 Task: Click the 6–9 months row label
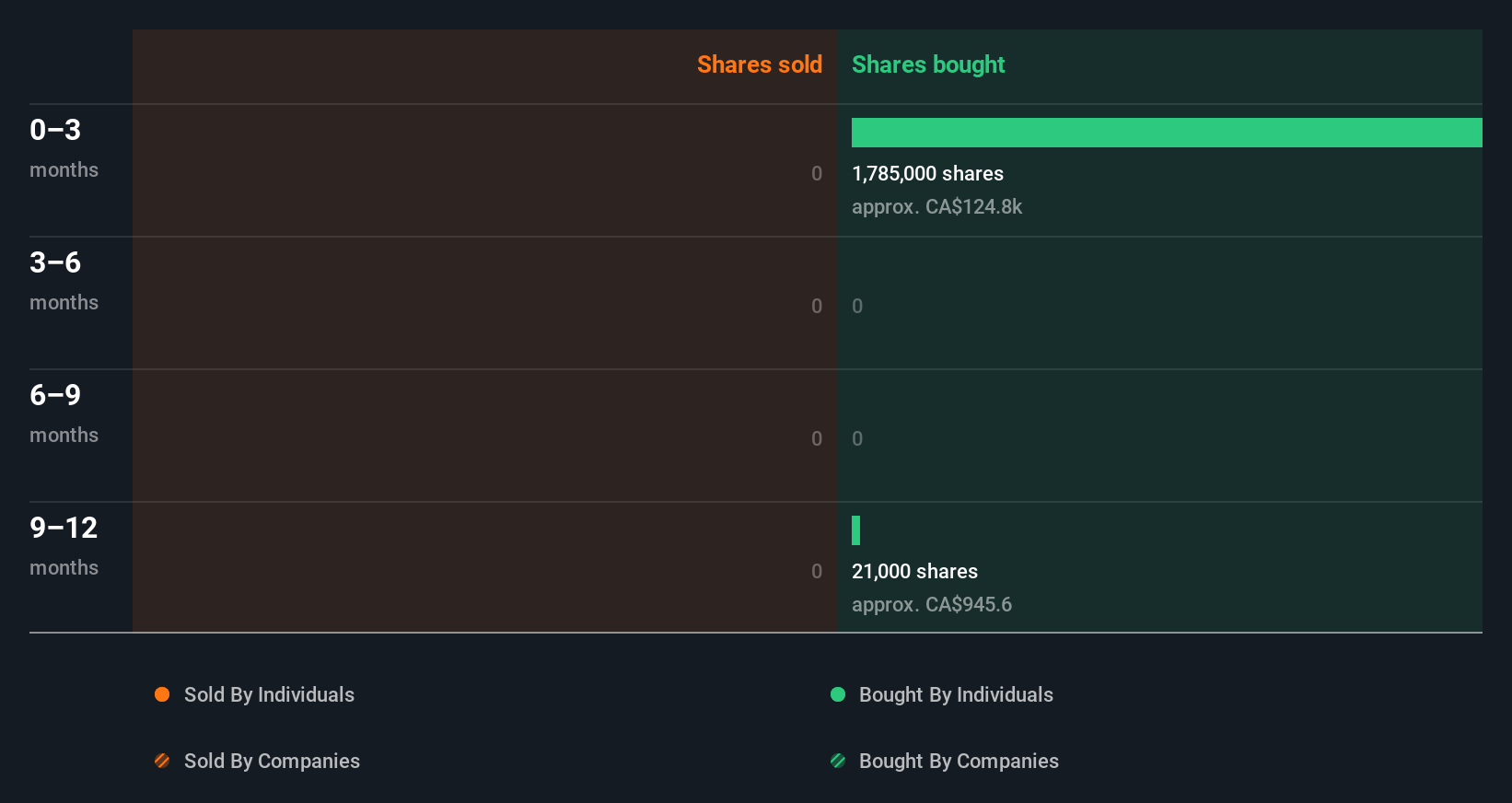tap(64, 413)
